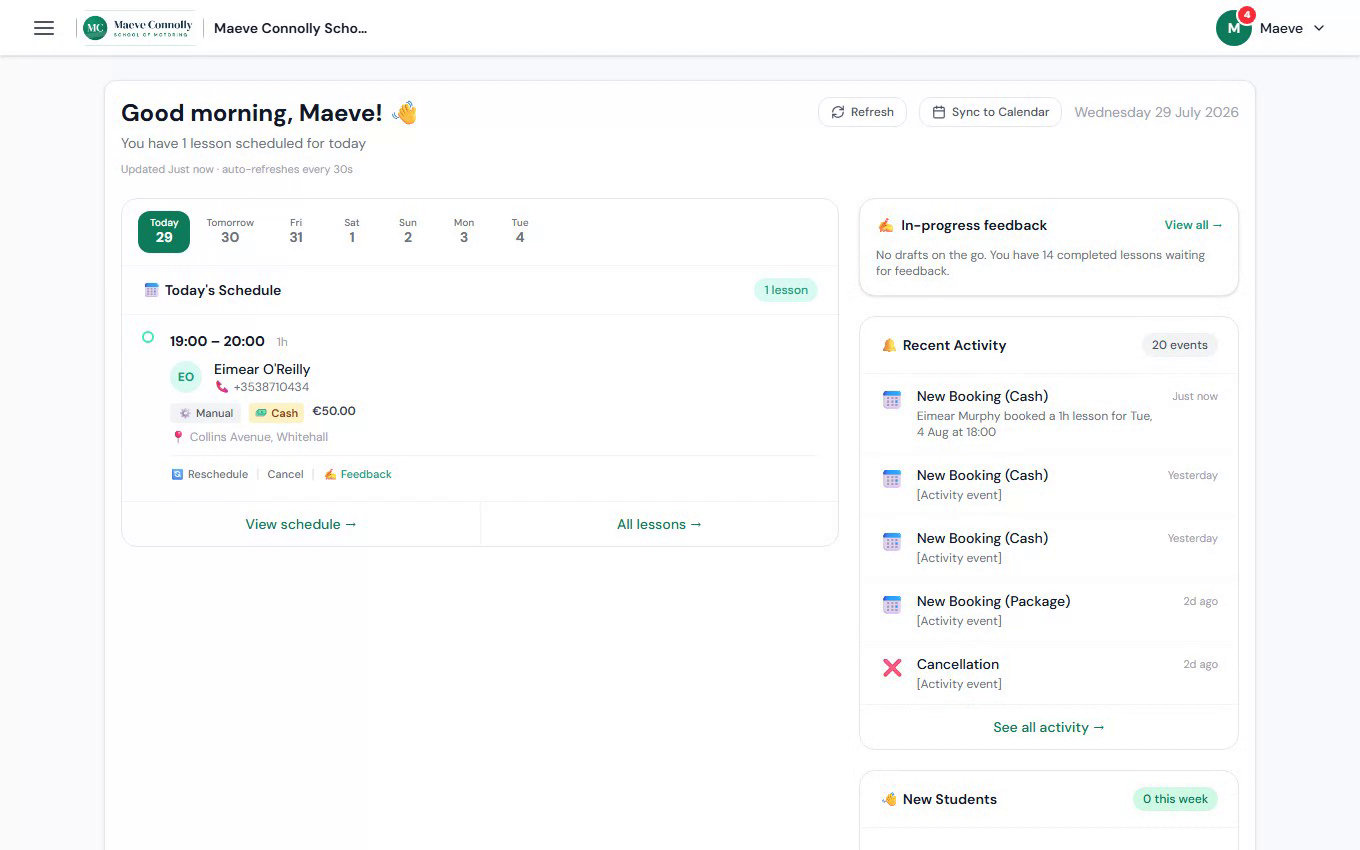Image resolution: width=1360 pixels, height=850 pixels.
Task: Click the phone number +3538710434
Action: [x=271, y=387]
